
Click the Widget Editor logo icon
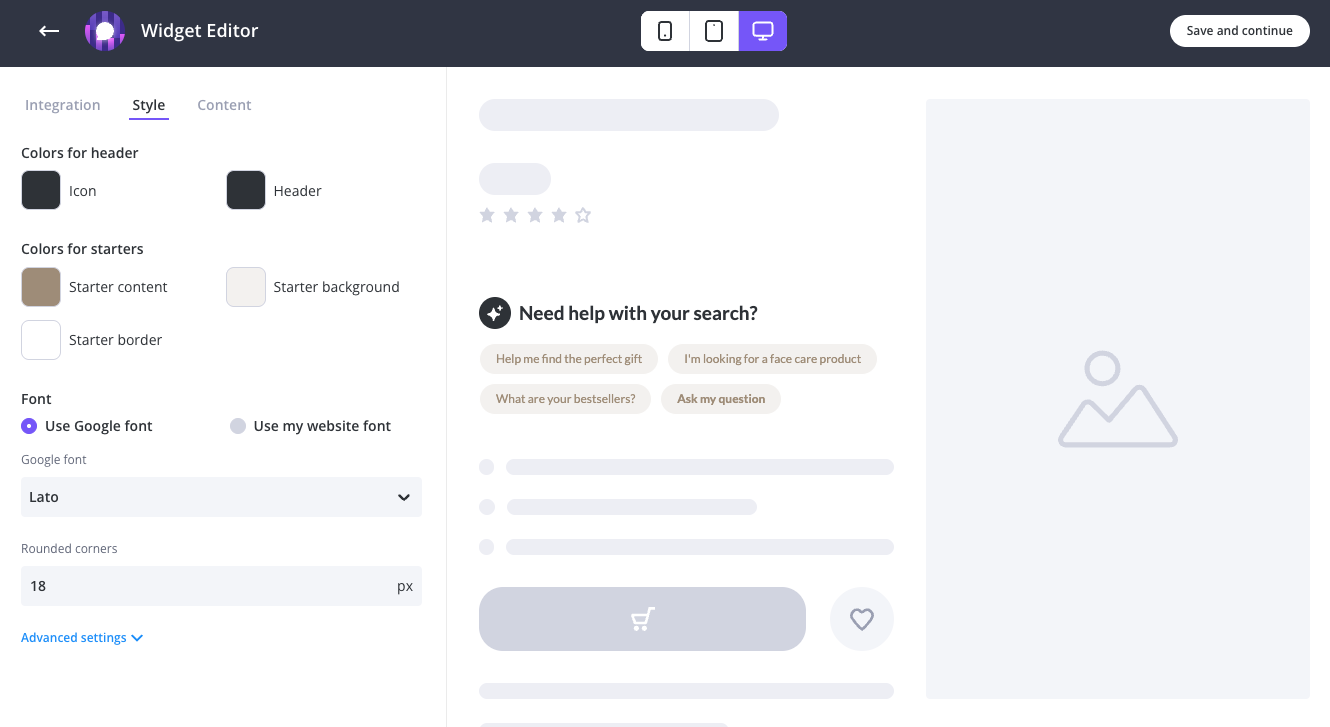coord(104,31)
